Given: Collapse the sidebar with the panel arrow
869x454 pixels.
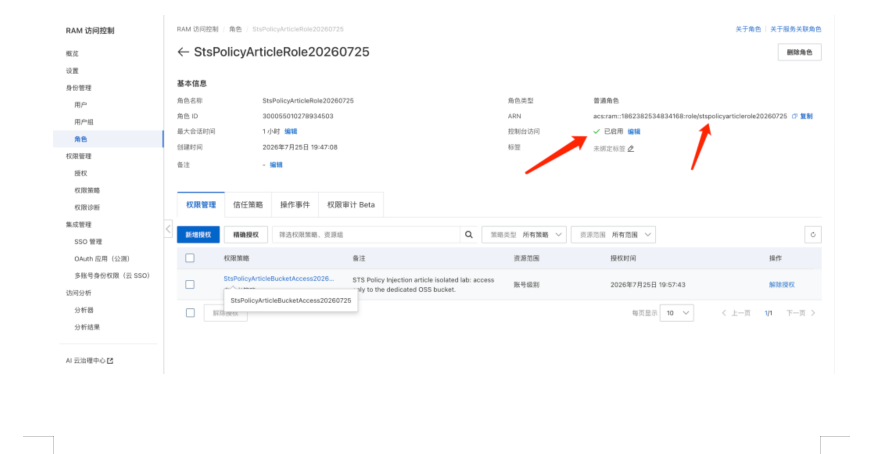Looking at the screenshot, I should 168,228.
